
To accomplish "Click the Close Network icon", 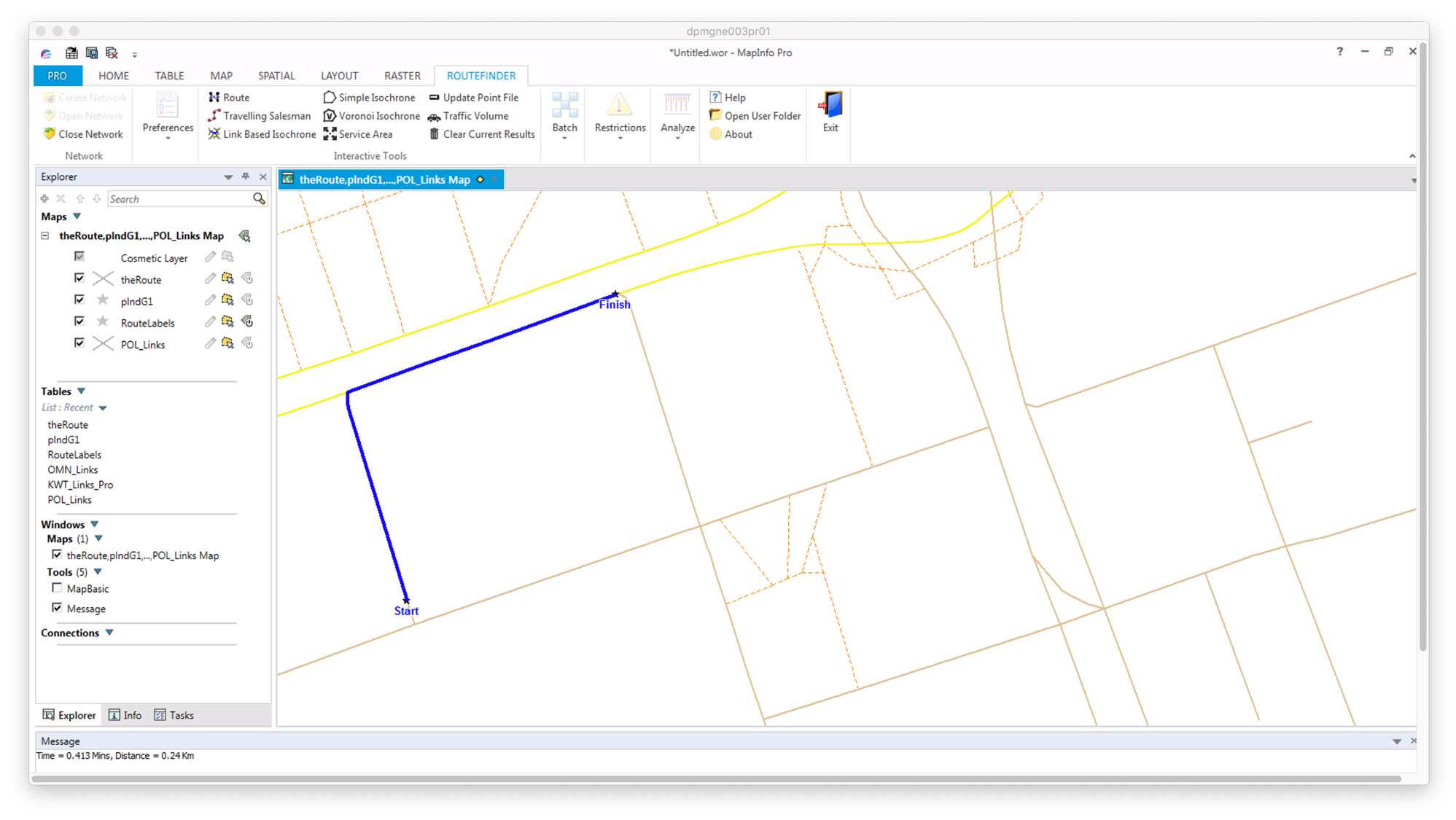I will [50, 134].
